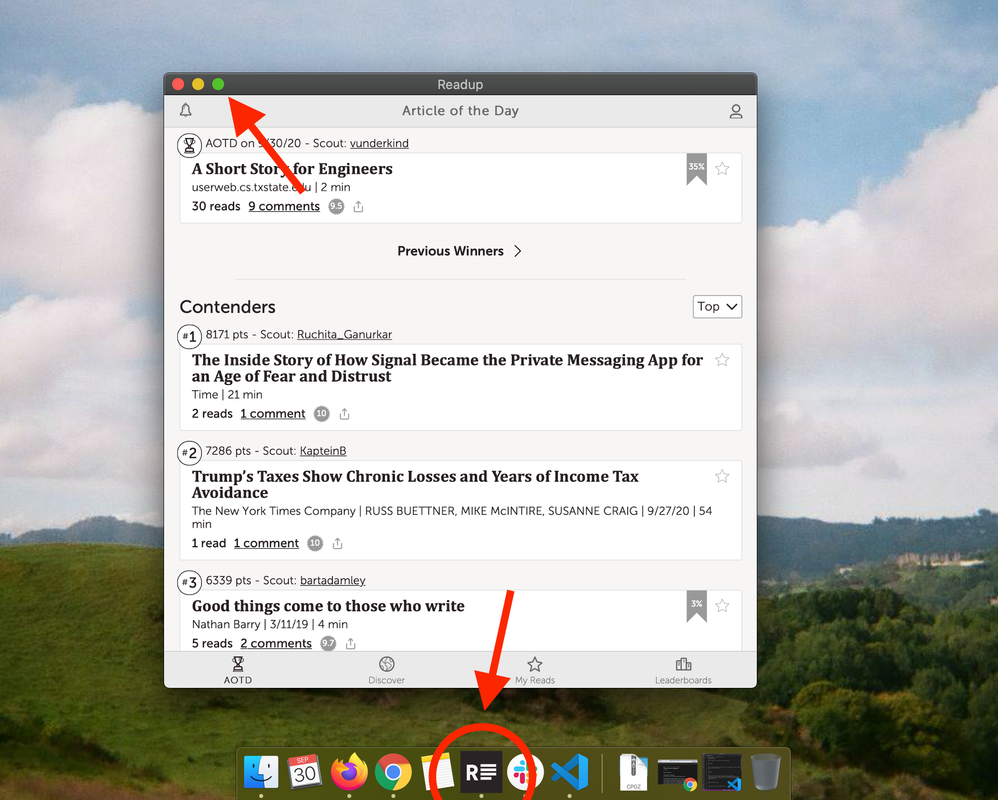
Task: Click the 35% read bookmark ribbon
Action: click(696, 169)
